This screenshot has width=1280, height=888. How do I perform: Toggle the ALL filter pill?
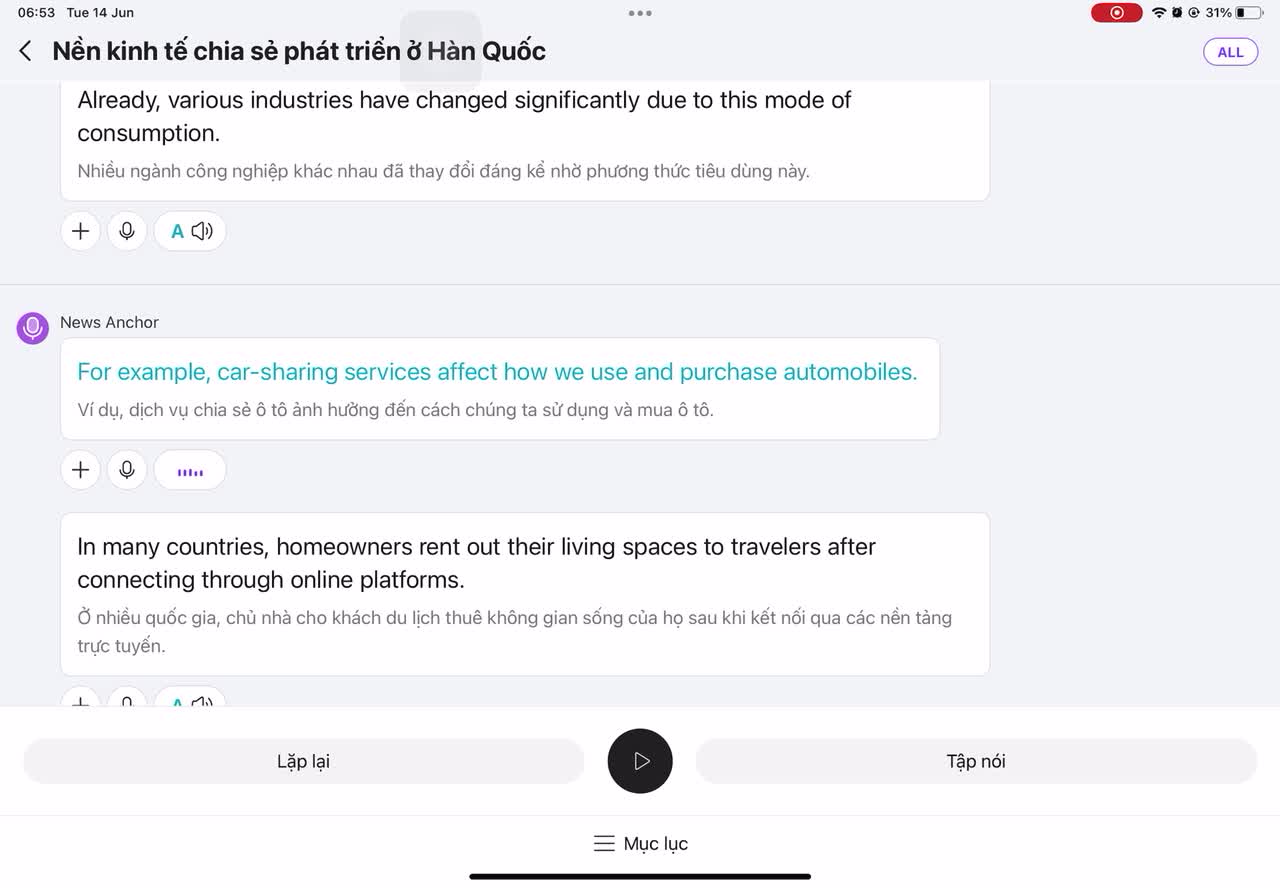(1230, 52)
